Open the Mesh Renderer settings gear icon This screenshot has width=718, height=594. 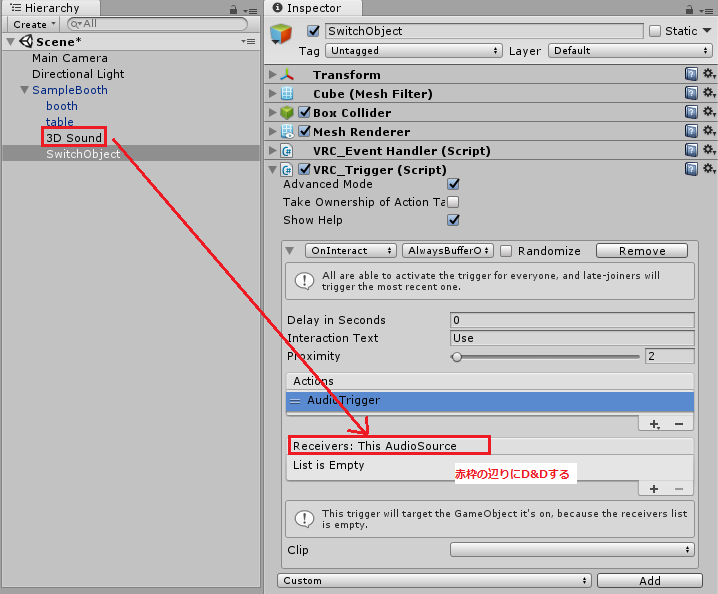pyautogui.click(x=709, y=132)
